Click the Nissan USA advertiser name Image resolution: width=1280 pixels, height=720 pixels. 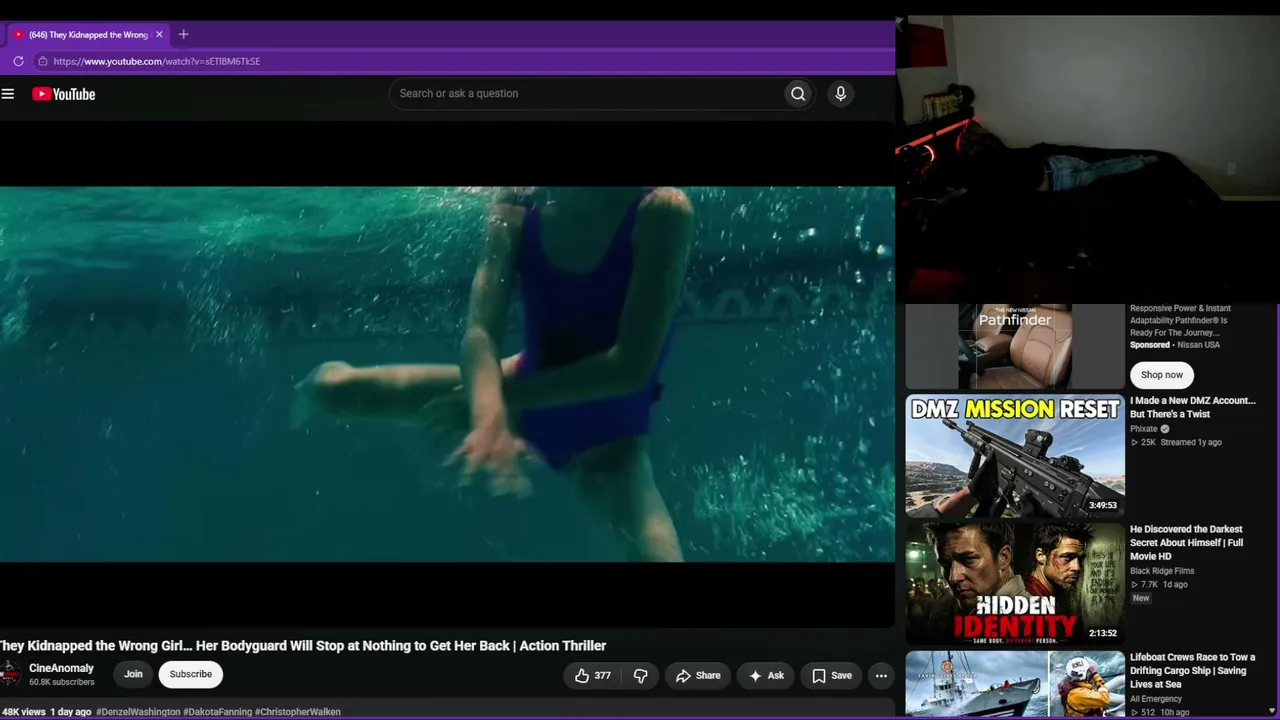pyautogui.click(x=1198, y=345)
